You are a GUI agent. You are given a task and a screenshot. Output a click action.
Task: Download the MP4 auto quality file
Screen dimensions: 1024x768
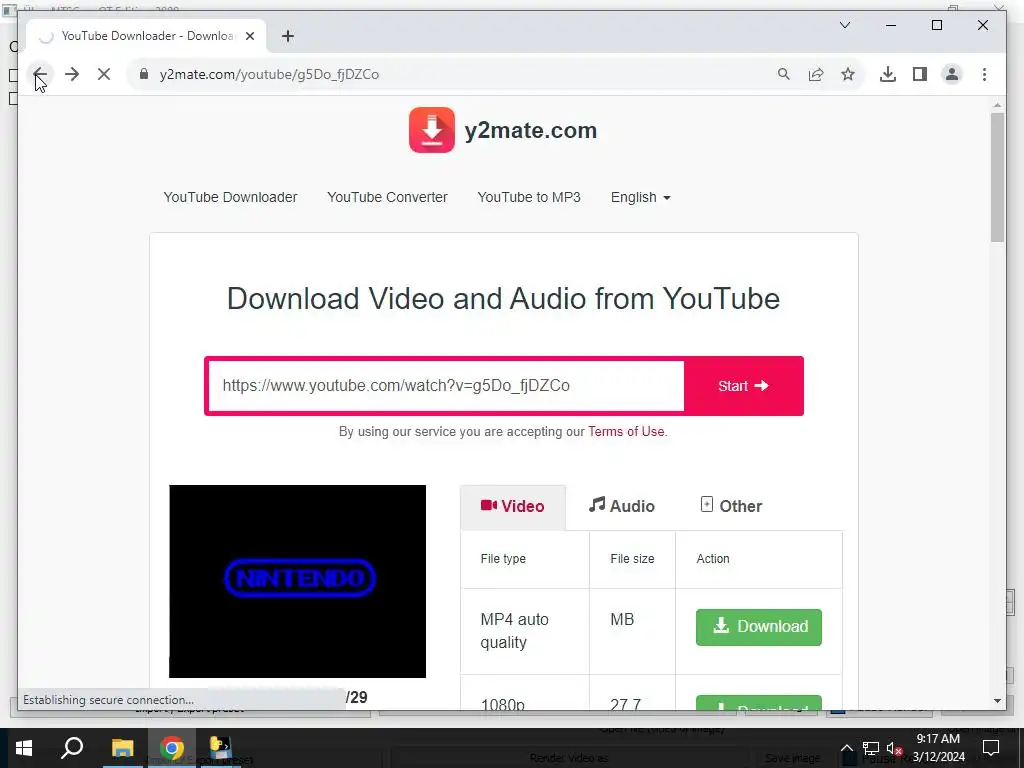point(759,627)
